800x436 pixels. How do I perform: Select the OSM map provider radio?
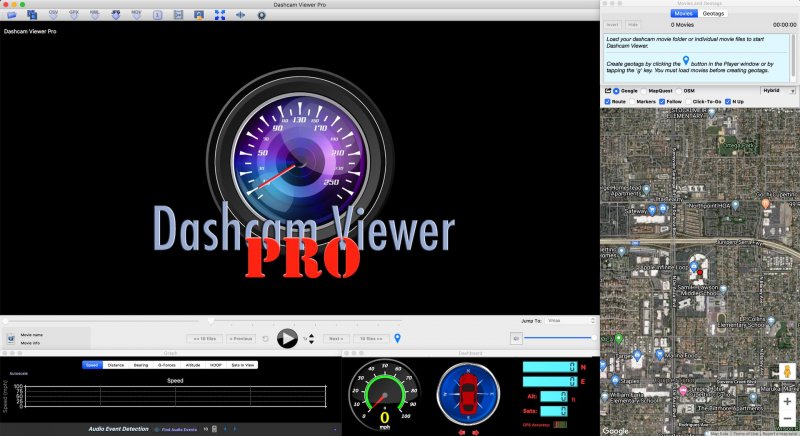pos(679,91)
